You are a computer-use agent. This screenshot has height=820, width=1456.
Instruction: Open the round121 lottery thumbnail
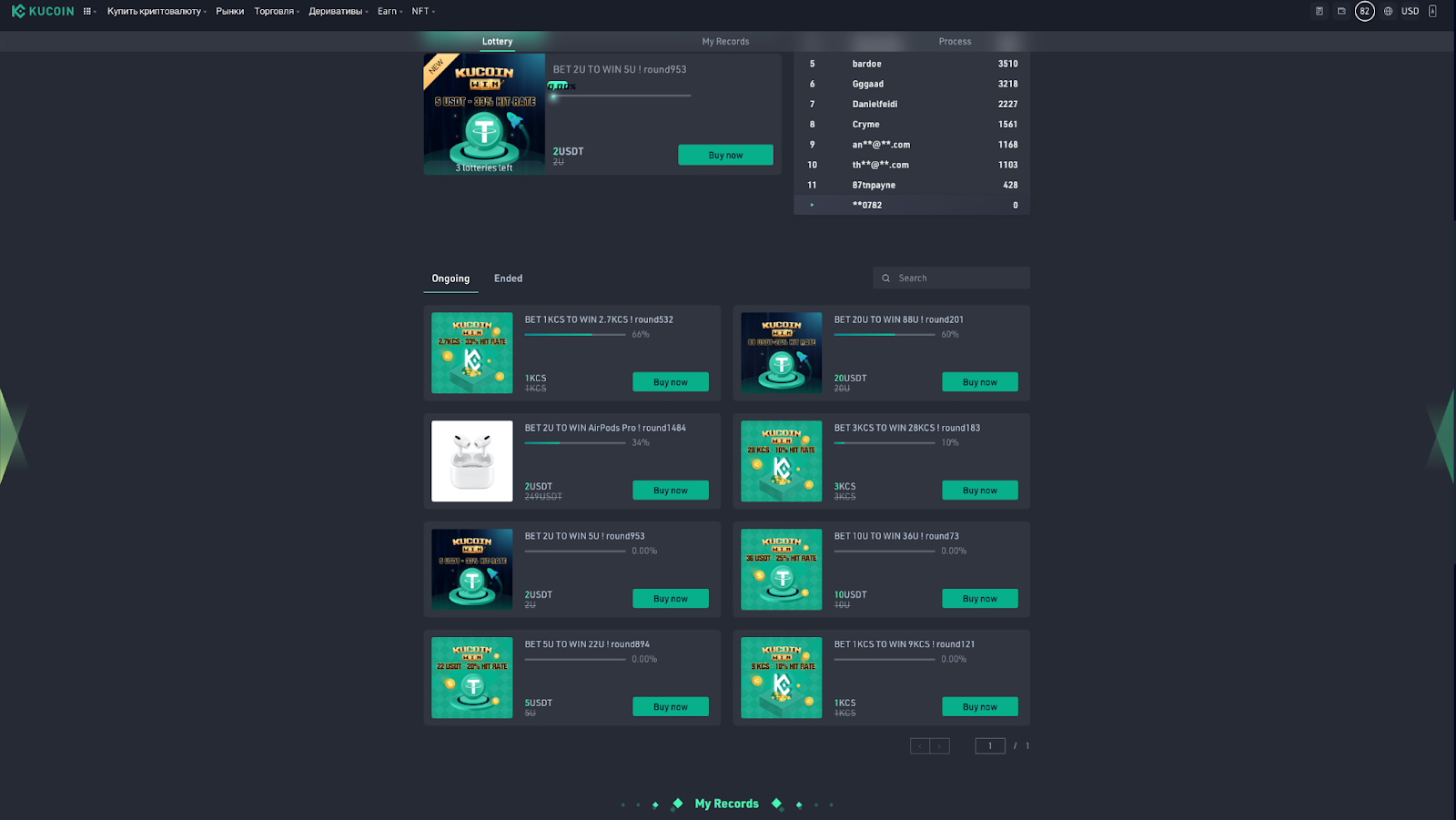coord(782,678)
